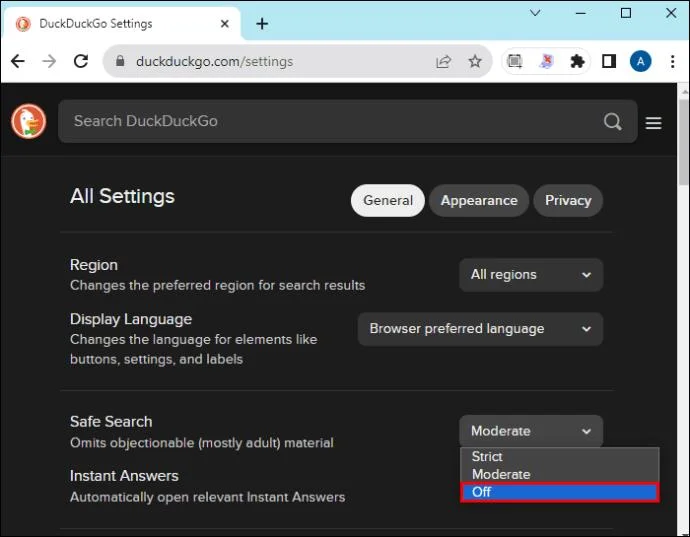This screenshot has width=690, height=537.
Task: Select the DuckDuckGo Settings browser tab
Action: [x=121, y=24]
